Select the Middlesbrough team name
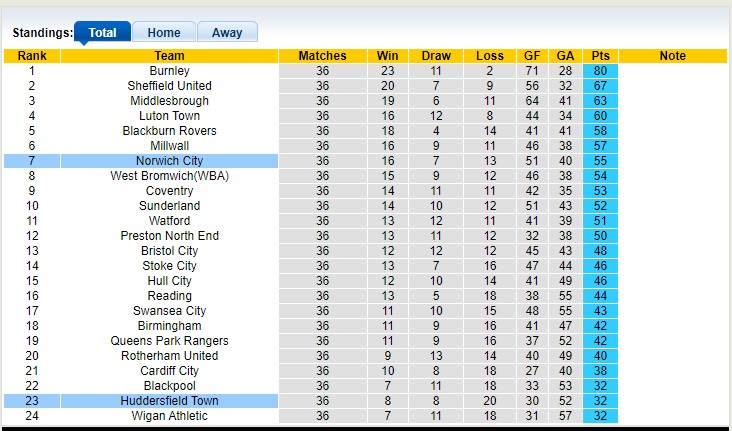The height and width of the screenshot is (431, 732). 169,101
